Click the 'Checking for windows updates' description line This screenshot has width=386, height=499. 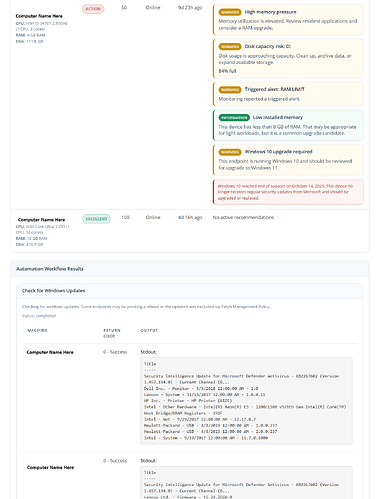146,306
